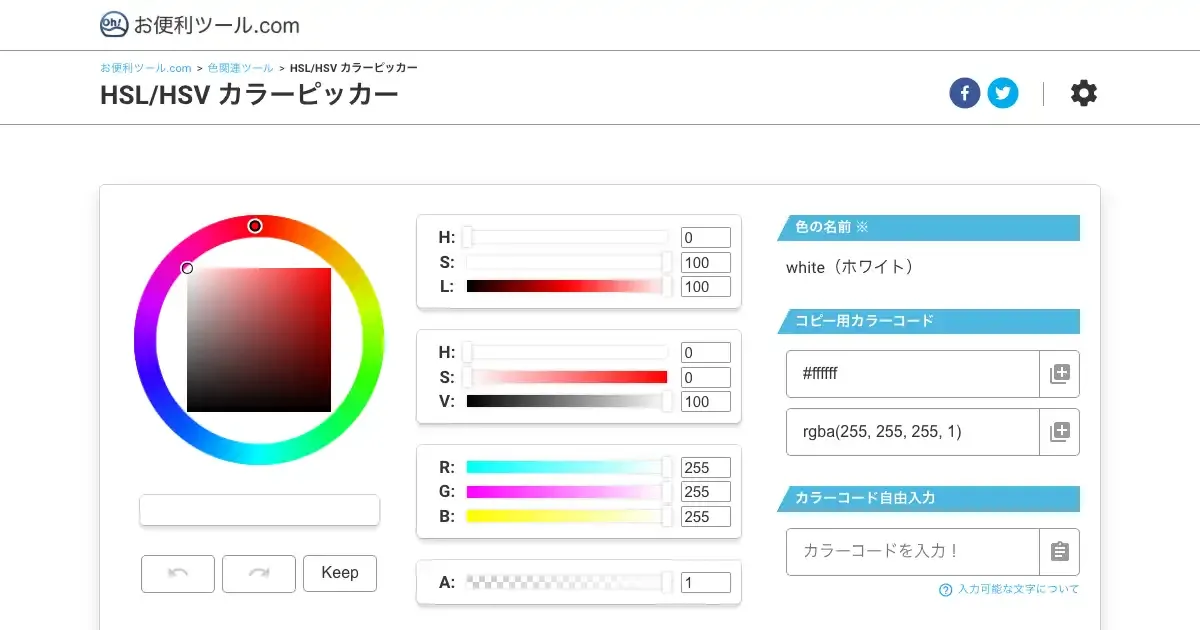The image size is (1200, 630).
Task: Paste from clipboard into color code input
Action: pos(1059,552)
